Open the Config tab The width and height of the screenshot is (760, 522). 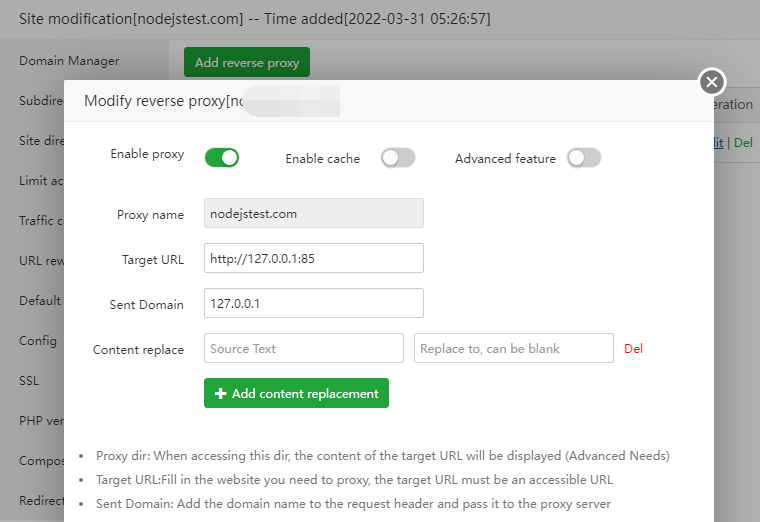coord(38,341)
